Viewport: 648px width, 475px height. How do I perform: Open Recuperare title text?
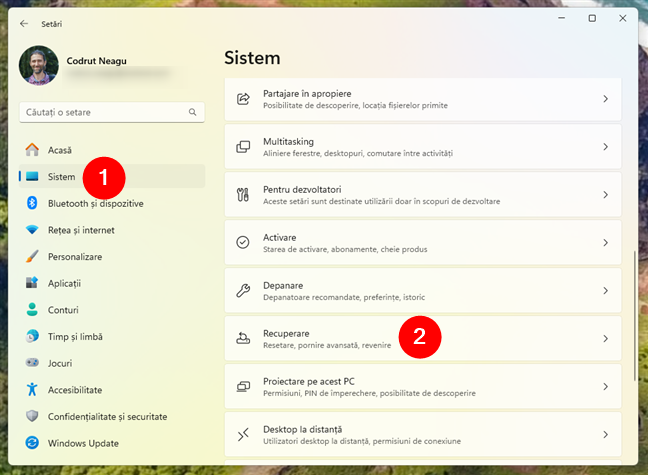coord(286,334)
